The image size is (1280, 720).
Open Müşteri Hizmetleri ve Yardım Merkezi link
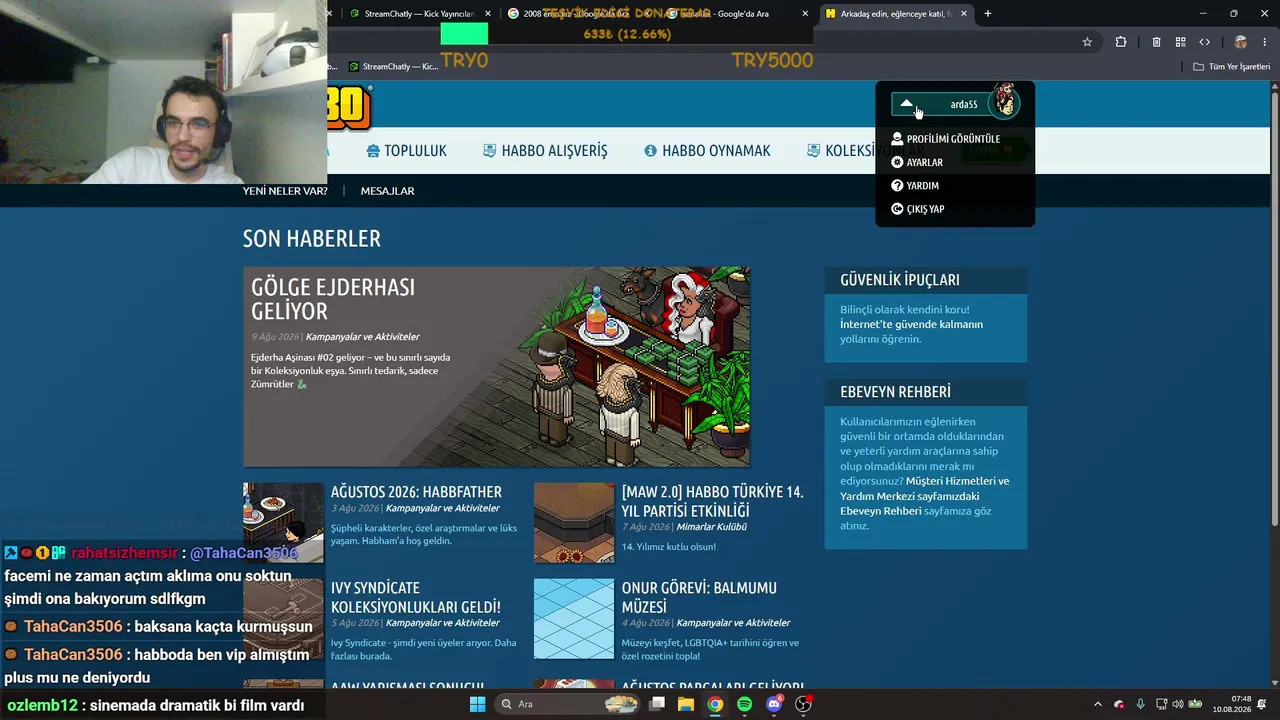tap(924, 488)
